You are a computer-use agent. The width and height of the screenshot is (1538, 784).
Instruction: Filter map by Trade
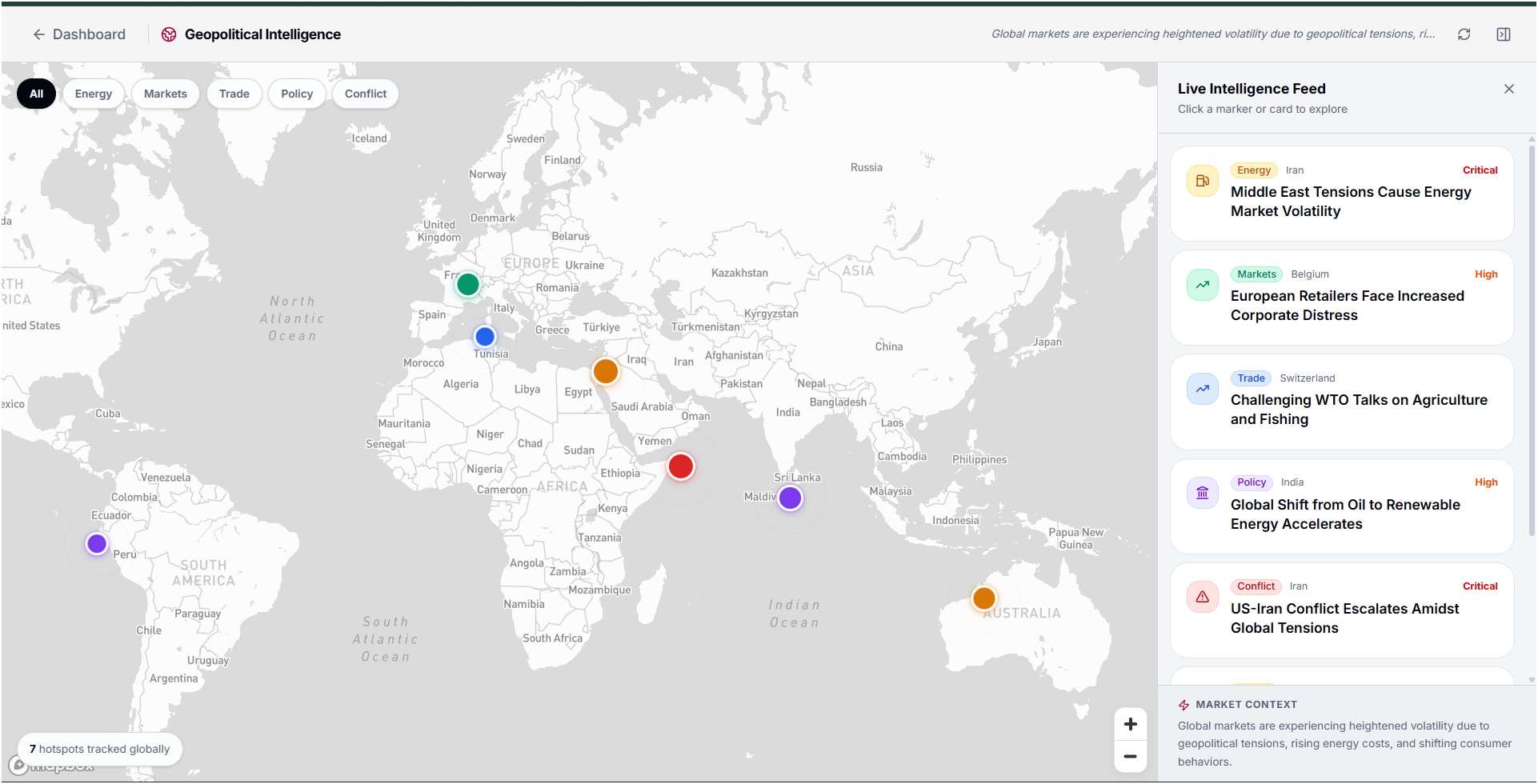(234, 94)
